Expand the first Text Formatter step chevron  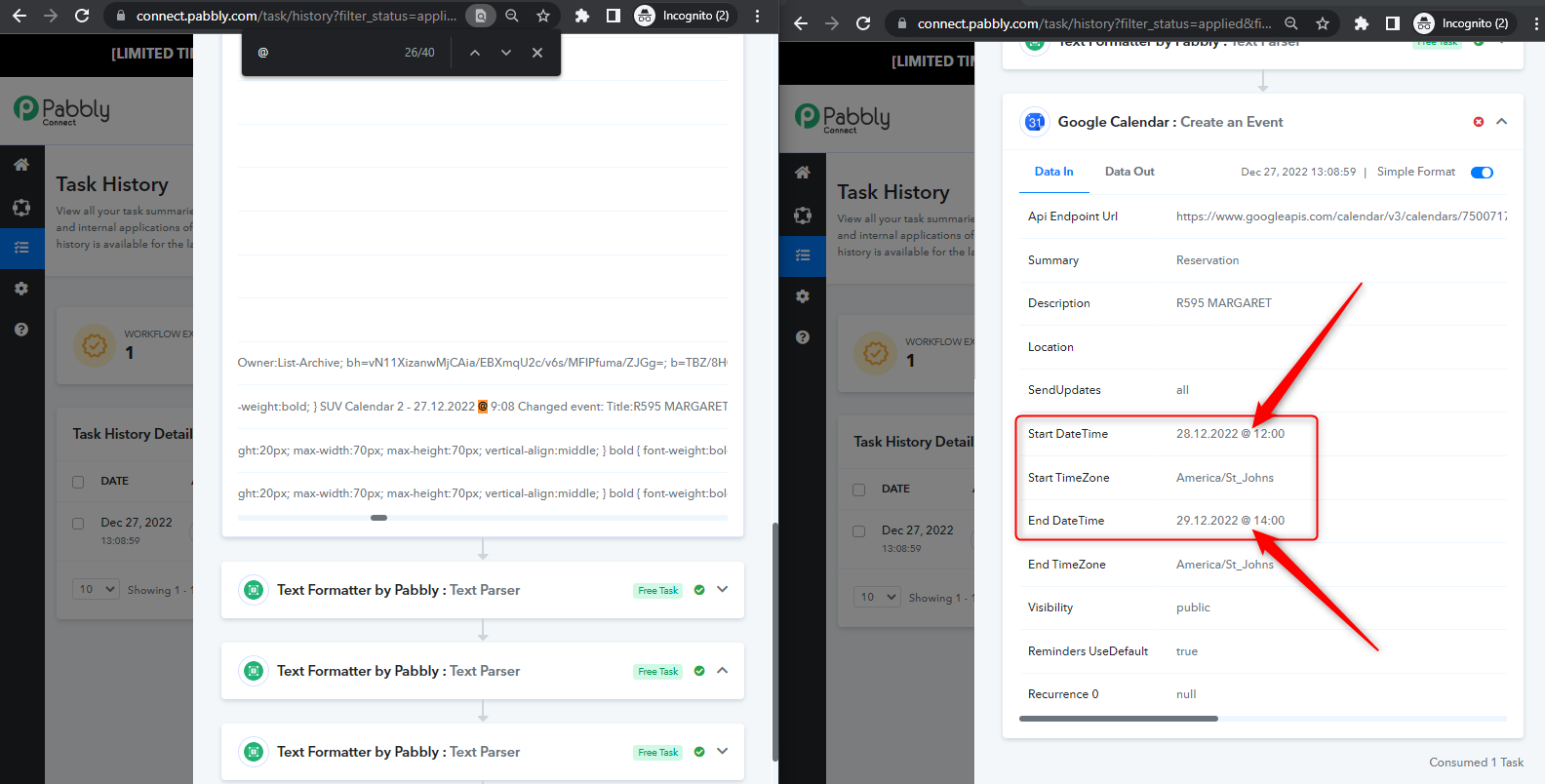(723, 589)
